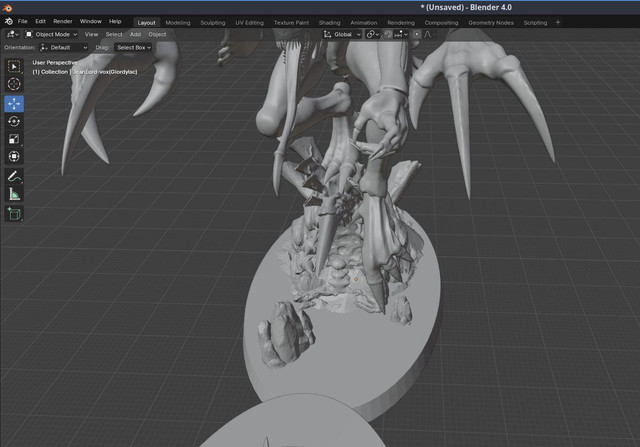This screenshot has width=640, height=447.
Task: Open the Window menu
Action: click(90, 21)
